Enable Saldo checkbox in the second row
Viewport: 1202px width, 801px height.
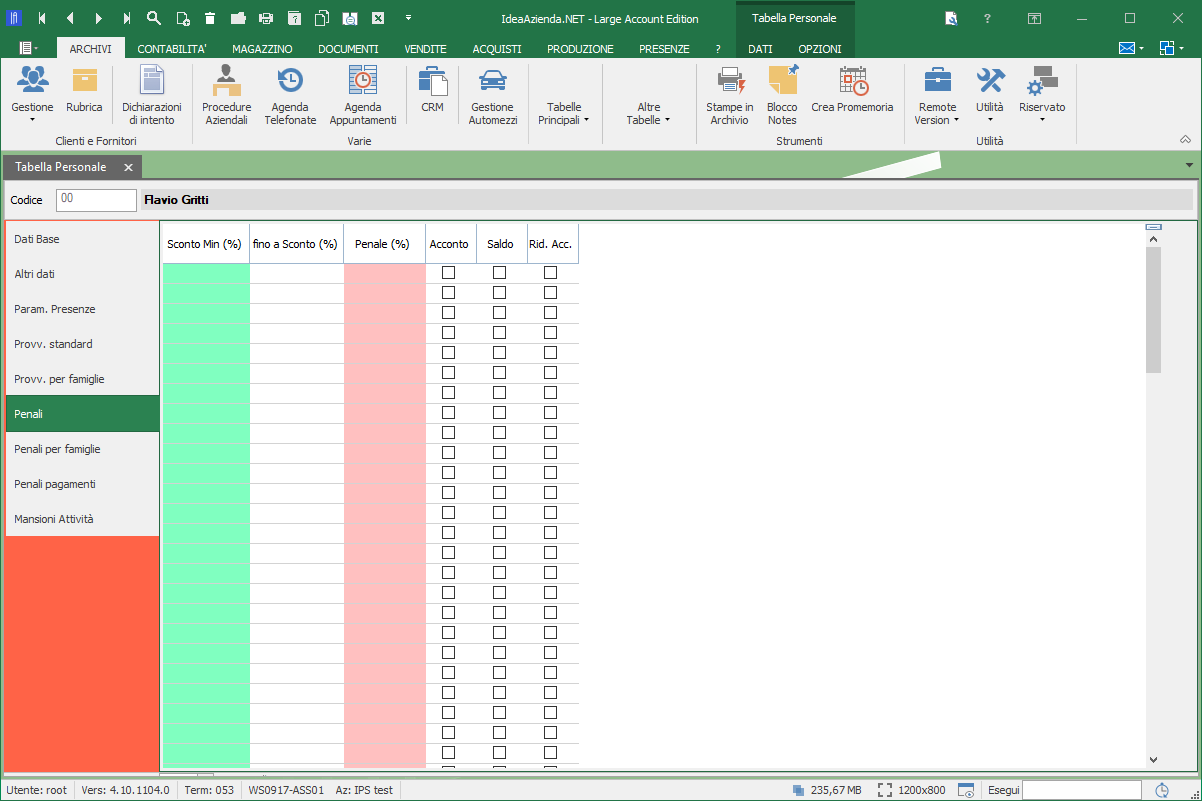[x=499, y=292]
